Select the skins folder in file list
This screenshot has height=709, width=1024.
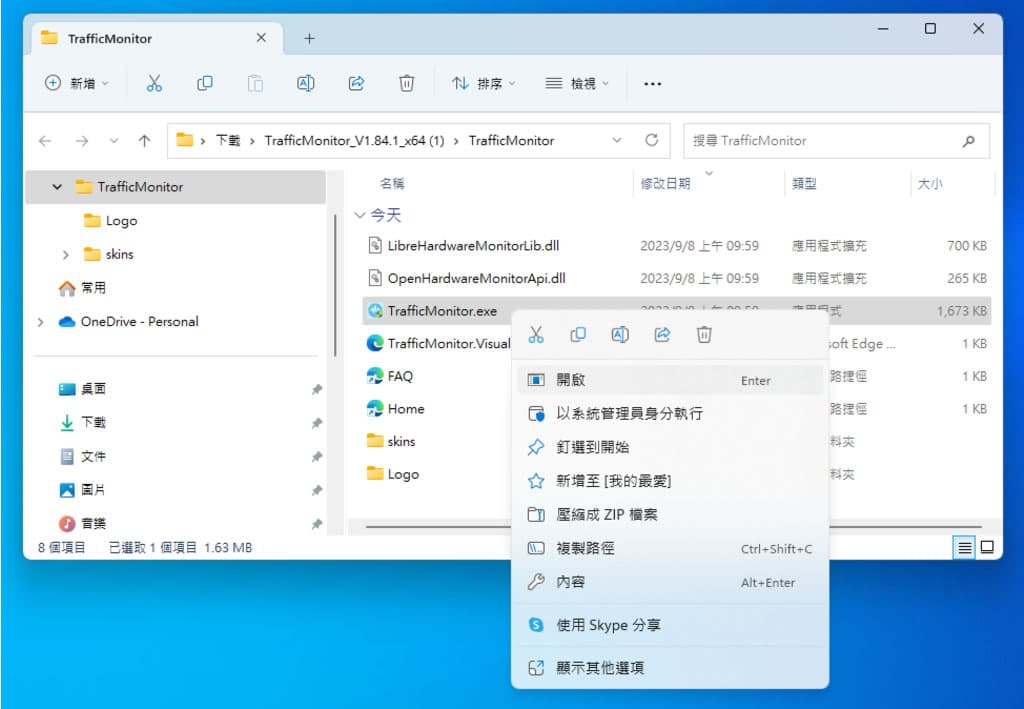pyautogui.click(x=391, y=442)
